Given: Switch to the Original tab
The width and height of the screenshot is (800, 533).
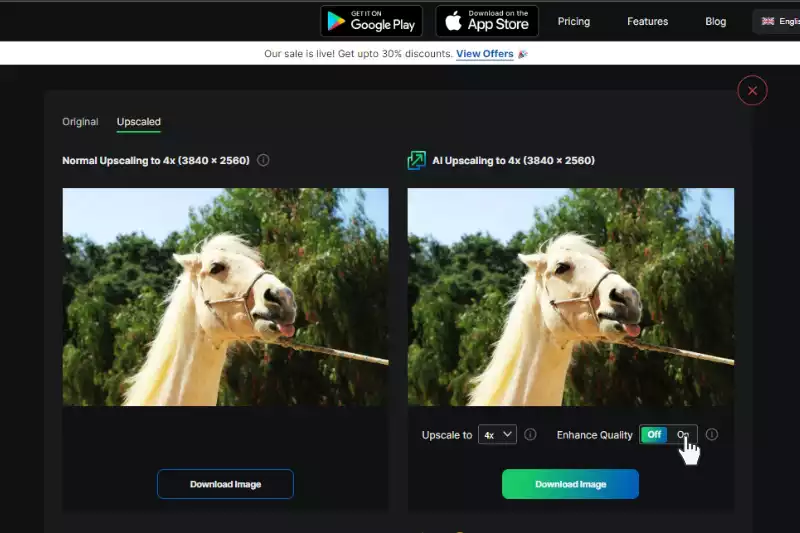Looking at the screenshot, I should click(80, 121).
